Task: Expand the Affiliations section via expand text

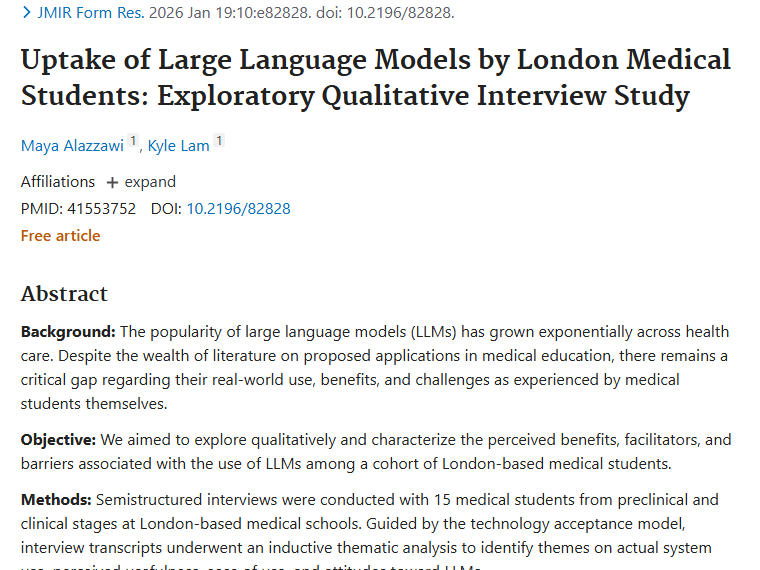Action: coord(150,182)
